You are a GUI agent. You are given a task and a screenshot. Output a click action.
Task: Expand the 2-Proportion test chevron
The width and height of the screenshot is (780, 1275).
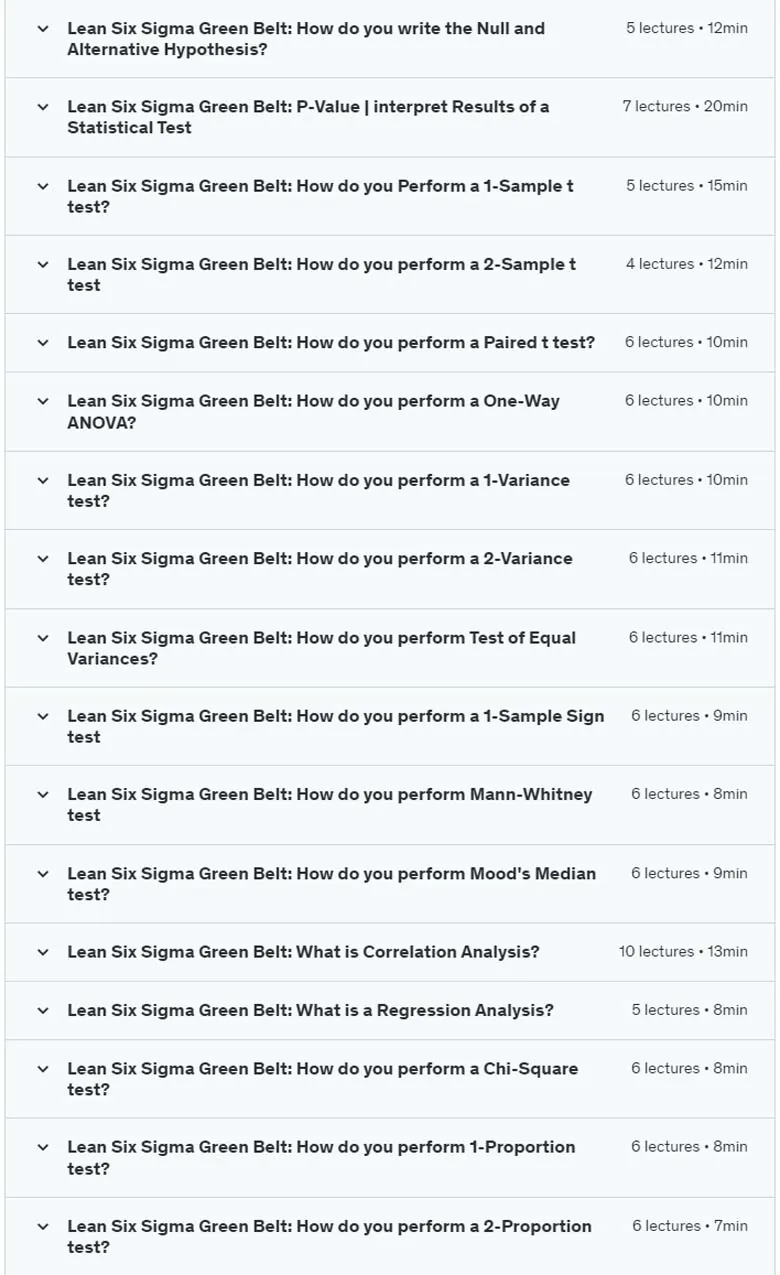point(42,1227)
